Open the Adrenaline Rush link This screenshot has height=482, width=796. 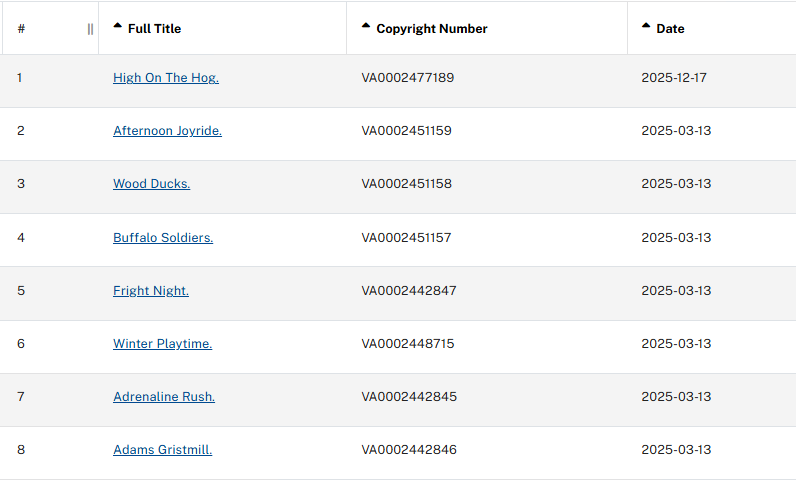point(163,397)
